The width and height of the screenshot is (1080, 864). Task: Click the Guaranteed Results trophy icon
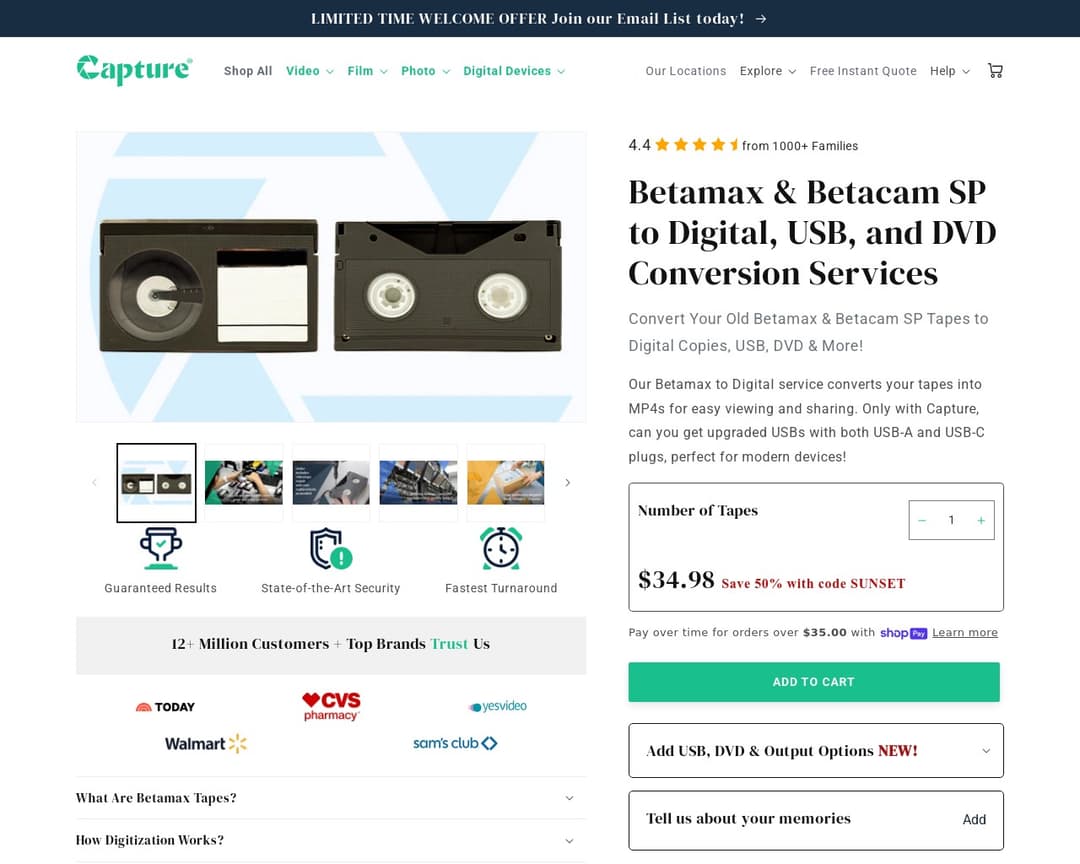160,548
